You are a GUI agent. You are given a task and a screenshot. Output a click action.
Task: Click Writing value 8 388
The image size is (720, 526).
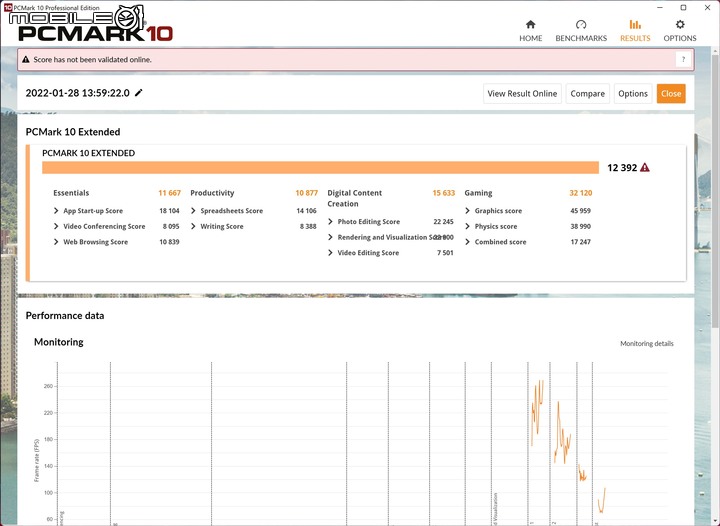308,226
